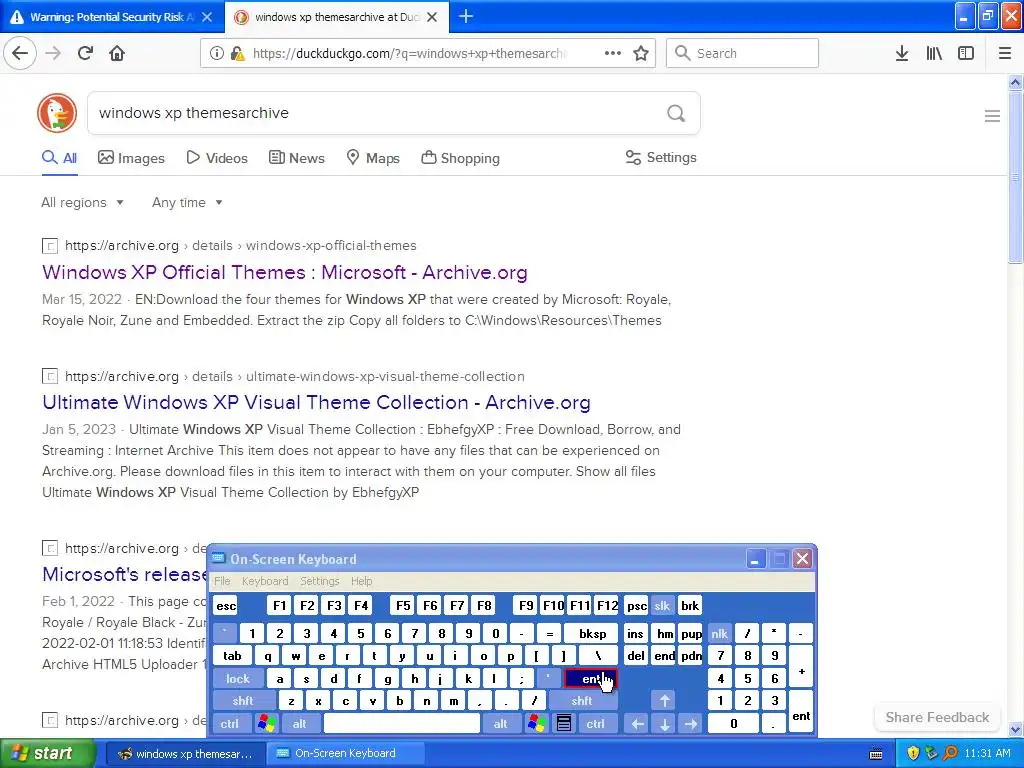
Task: Open a new tab with the plus button
Action: click(x=466, y=16)
